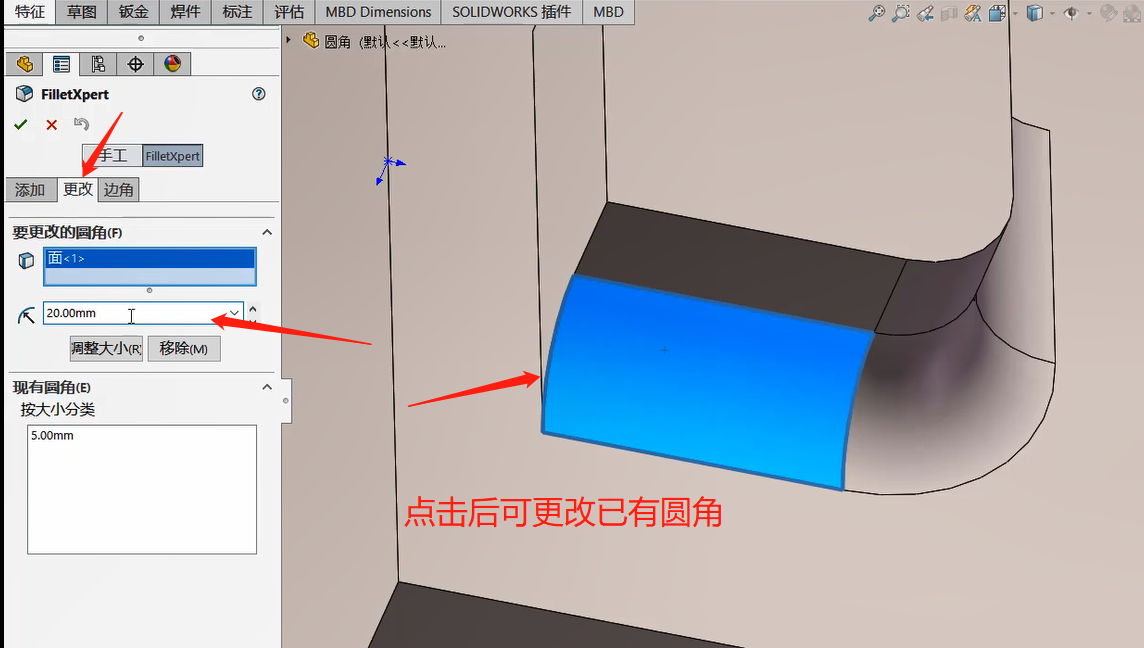1144x648 pixels.
Task: Open the FeatureManager design tree tab icon
Action: click(x=25, y=64)
